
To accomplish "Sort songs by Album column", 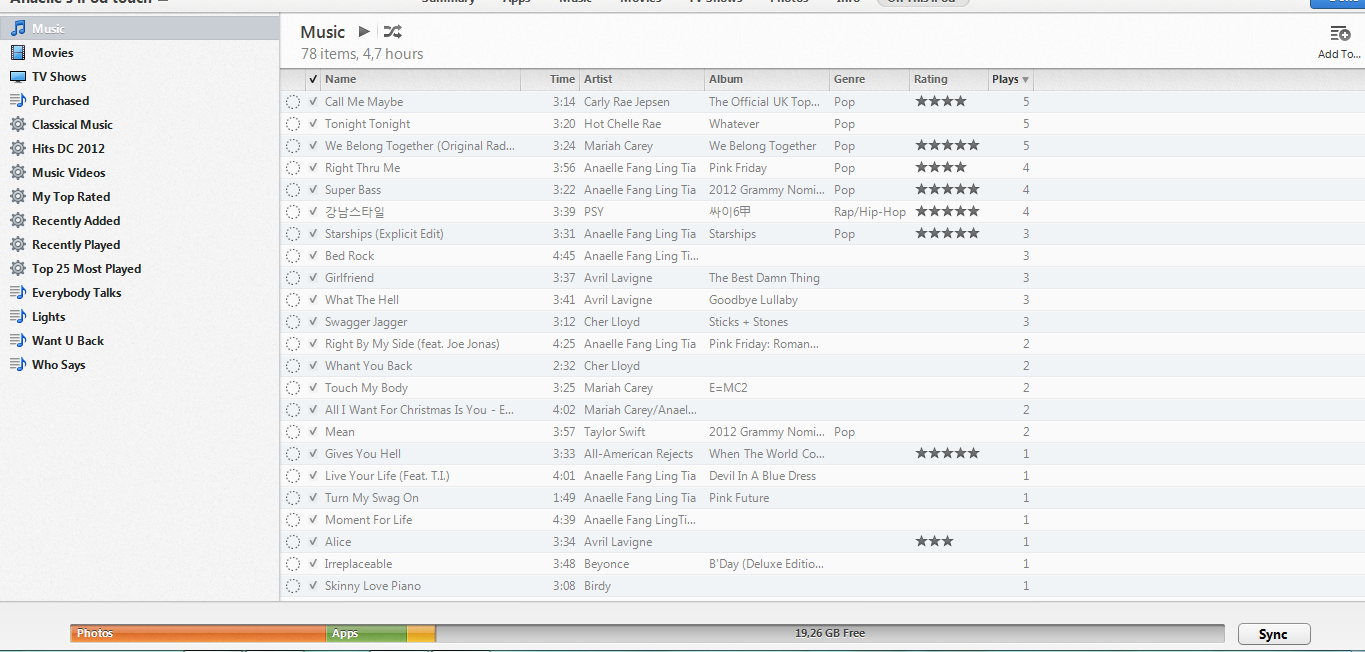I will click(x=767, y=79).
